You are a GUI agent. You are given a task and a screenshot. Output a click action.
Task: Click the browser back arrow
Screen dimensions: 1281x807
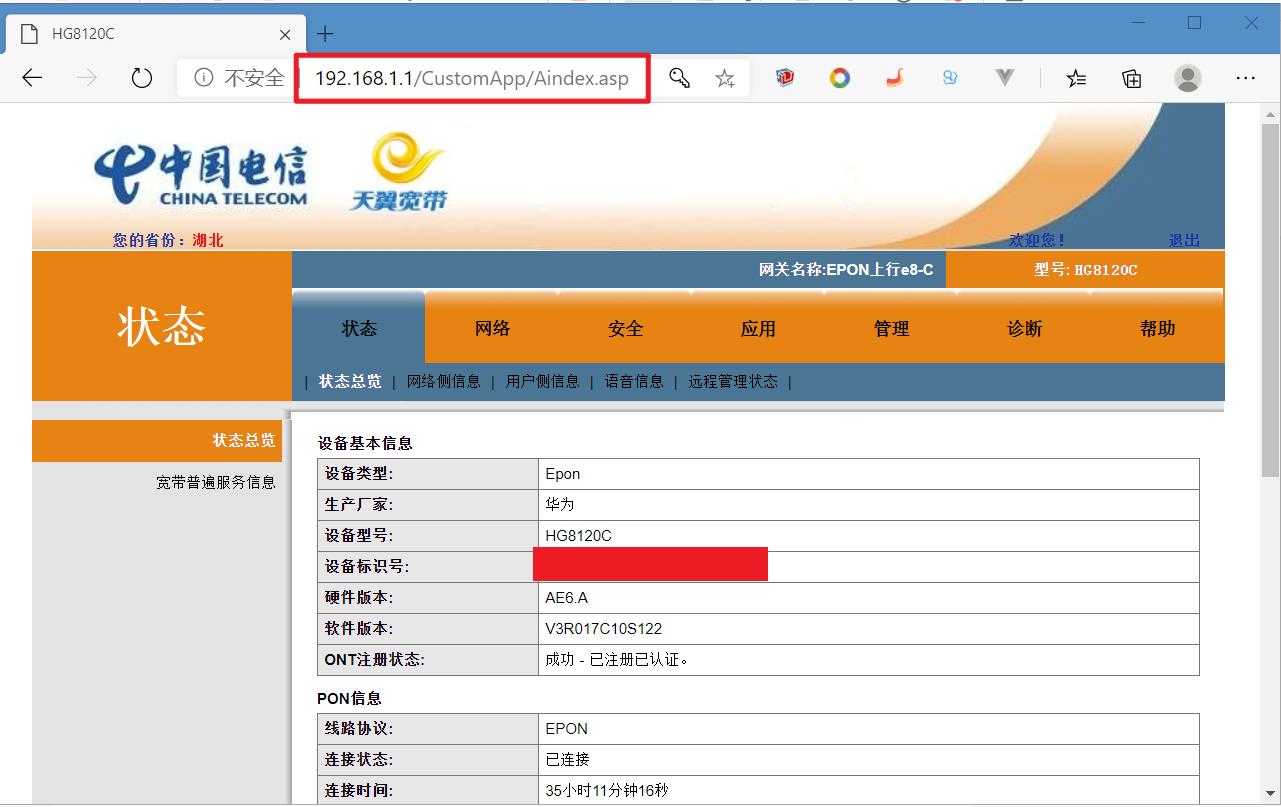pyautogui.click(x=31, y=77)
